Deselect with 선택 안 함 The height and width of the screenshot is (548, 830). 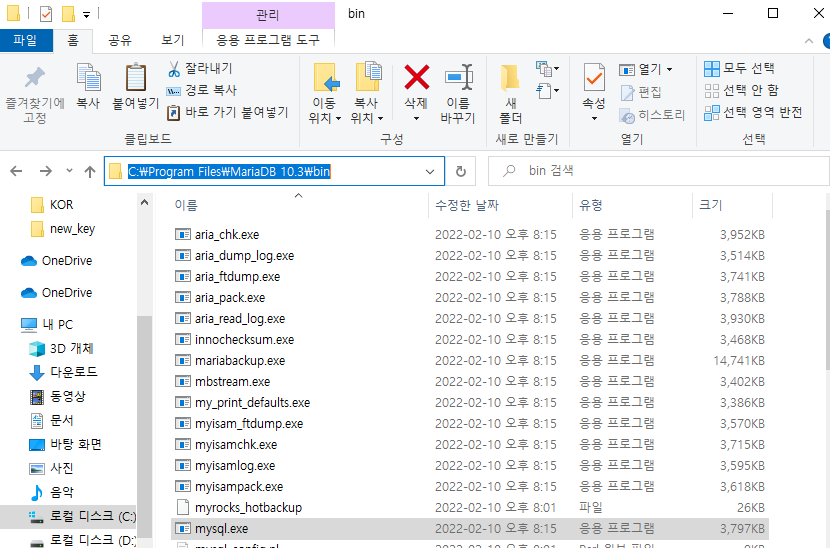coord(742,91)
